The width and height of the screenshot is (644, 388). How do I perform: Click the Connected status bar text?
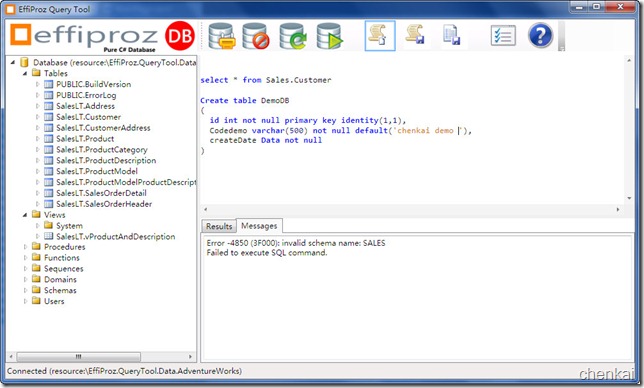124,371
